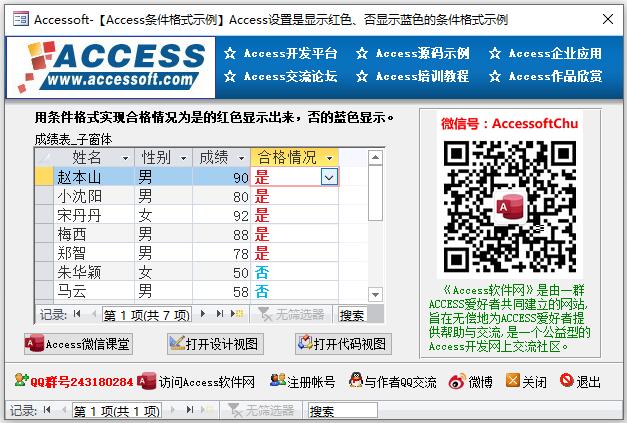This screenshot has width=627, height=423.
Task: Select the row selector for 宋丹丹
Action: [44, 215]
